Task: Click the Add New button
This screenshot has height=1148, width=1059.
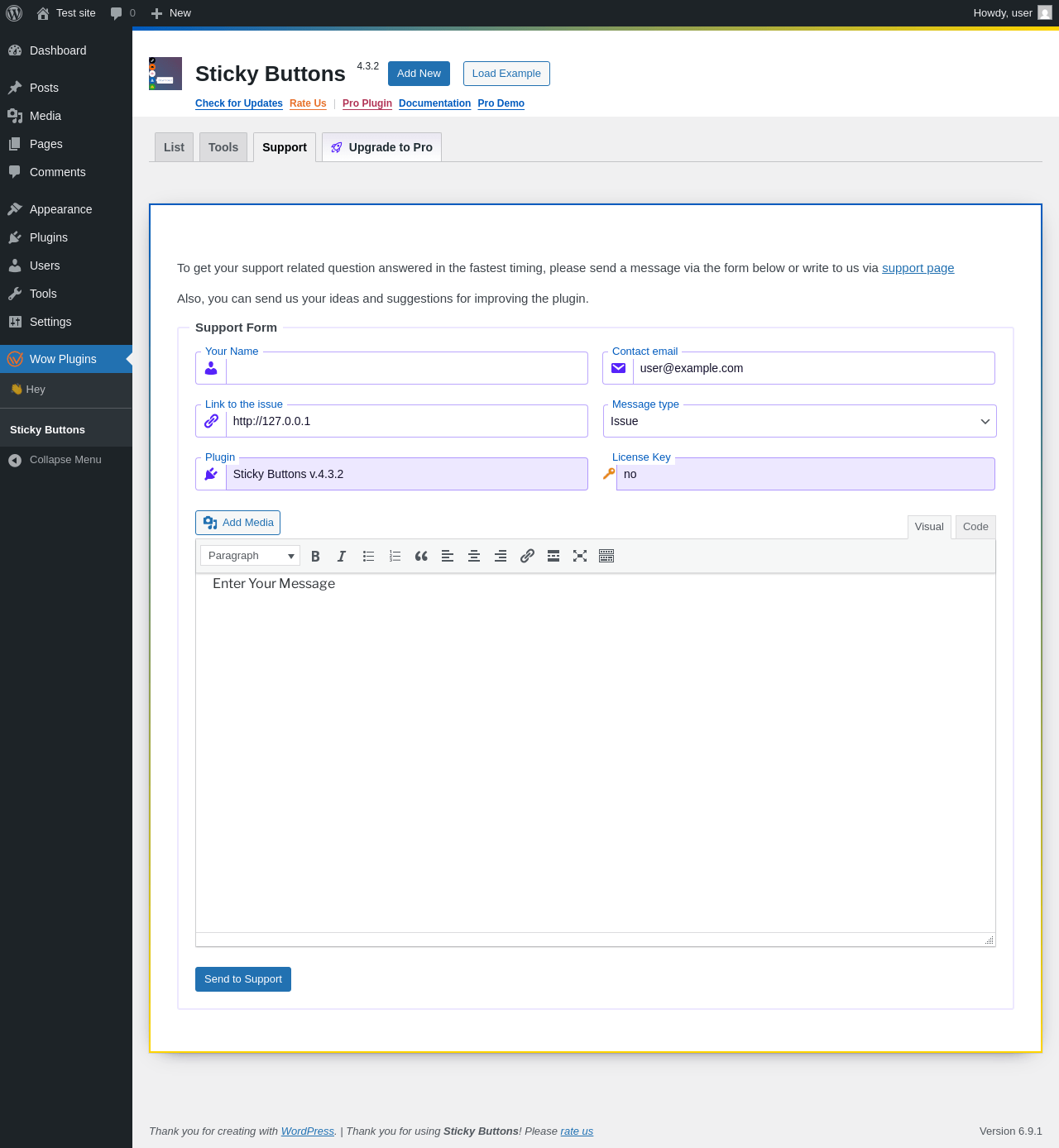Action: (x=419, y=74)
